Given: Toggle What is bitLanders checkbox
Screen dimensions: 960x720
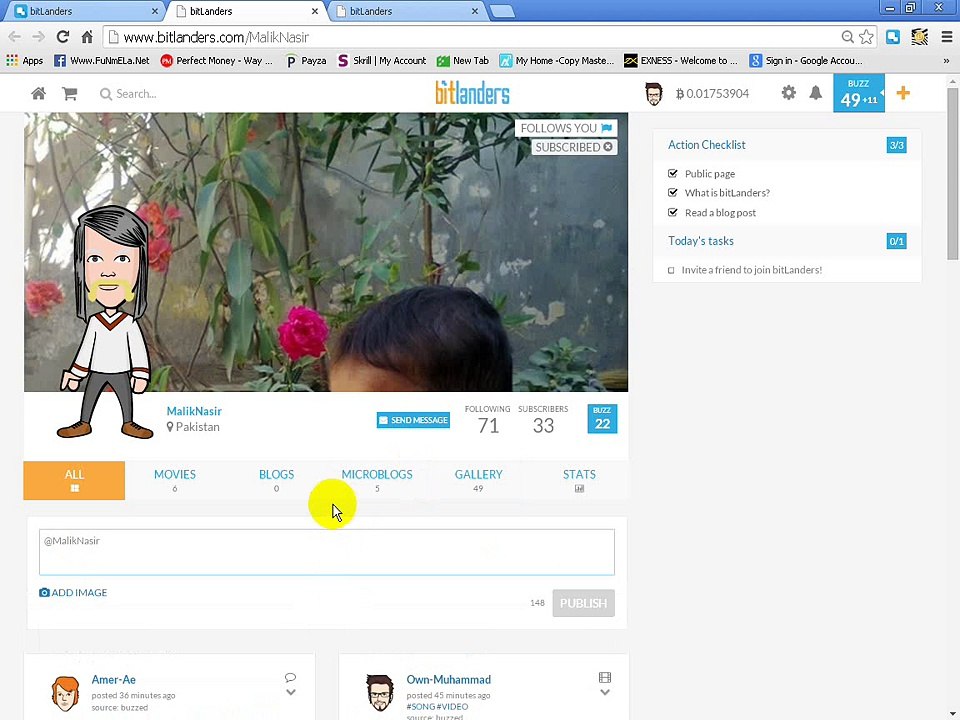Looking at the screenshot, I should (x=672, y=192).
